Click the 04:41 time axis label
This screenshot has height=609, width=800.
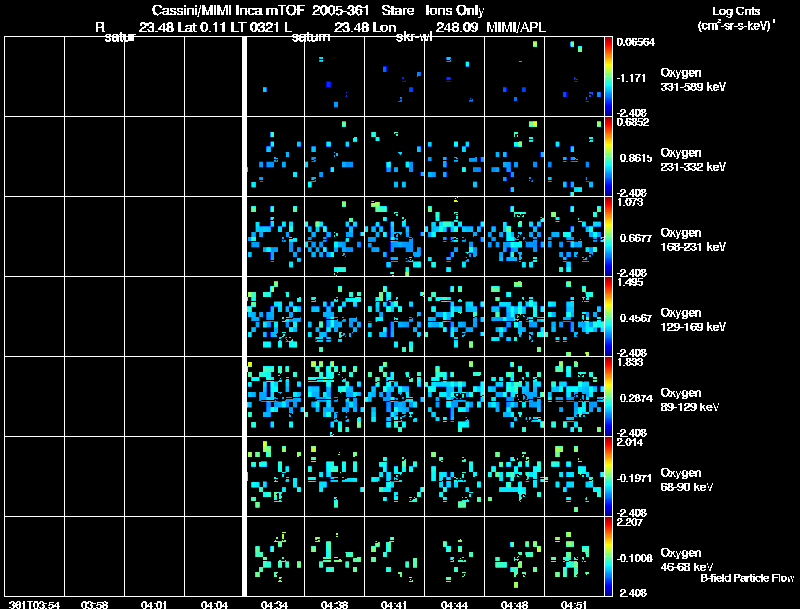pyautogui.click(x=394, y=605)
